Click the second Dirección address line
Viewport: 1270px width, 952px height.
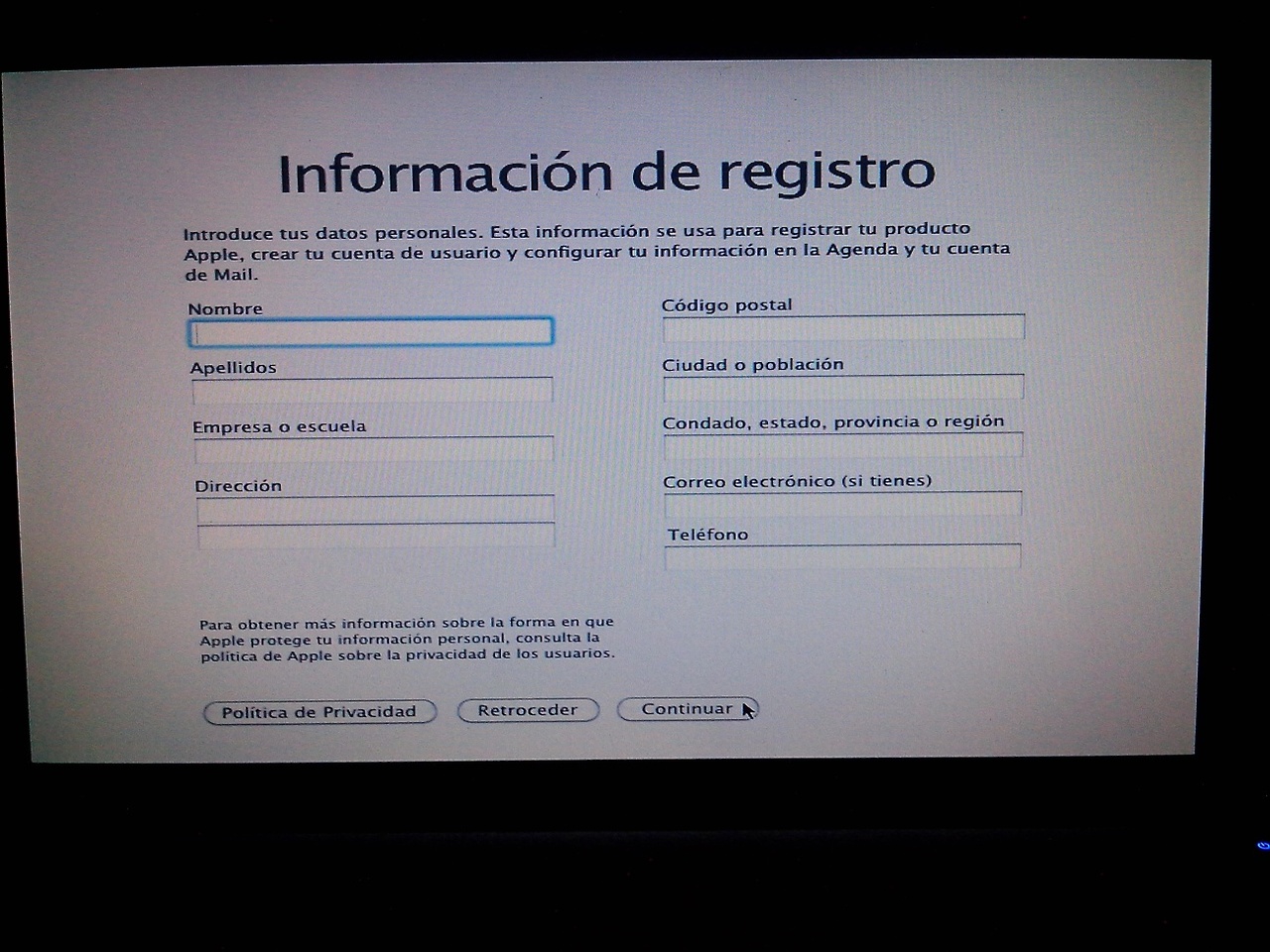[376, 536]
